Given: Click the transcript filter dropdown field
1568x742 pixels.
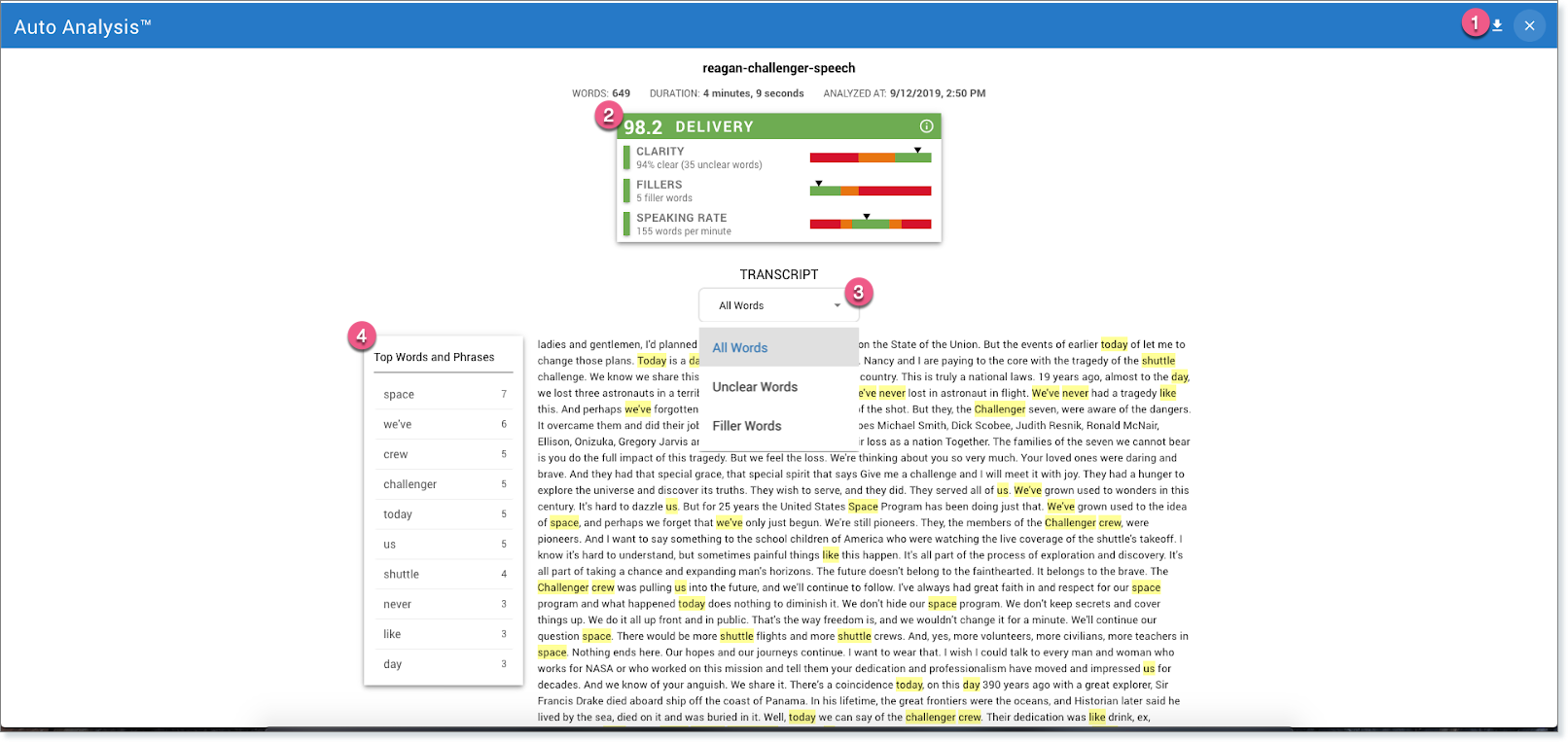Looking at the screenshot, I should click(778, 305).
